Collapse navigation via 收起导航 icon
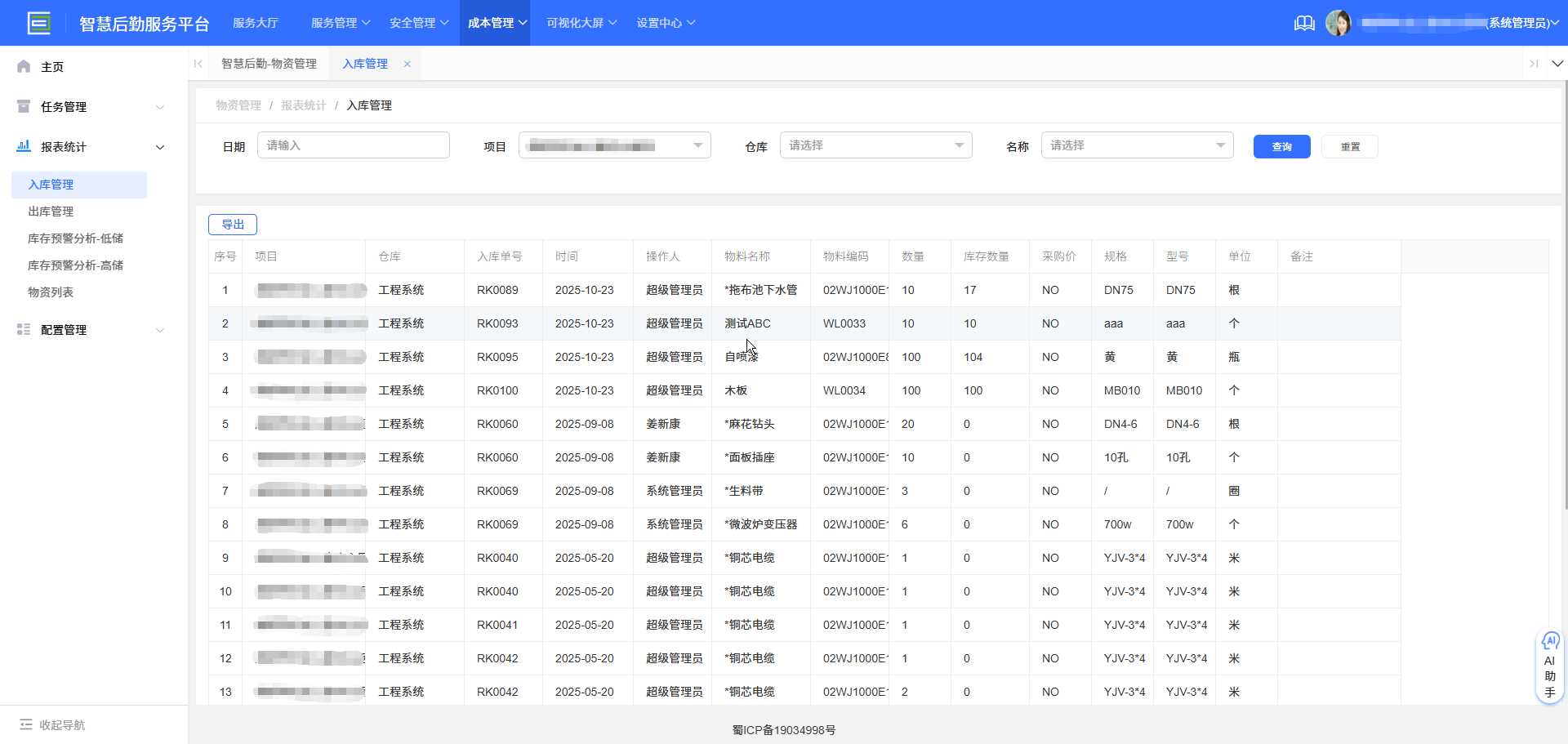The height and width of the screenshot is (744, 1568). [x=27, y=724]
